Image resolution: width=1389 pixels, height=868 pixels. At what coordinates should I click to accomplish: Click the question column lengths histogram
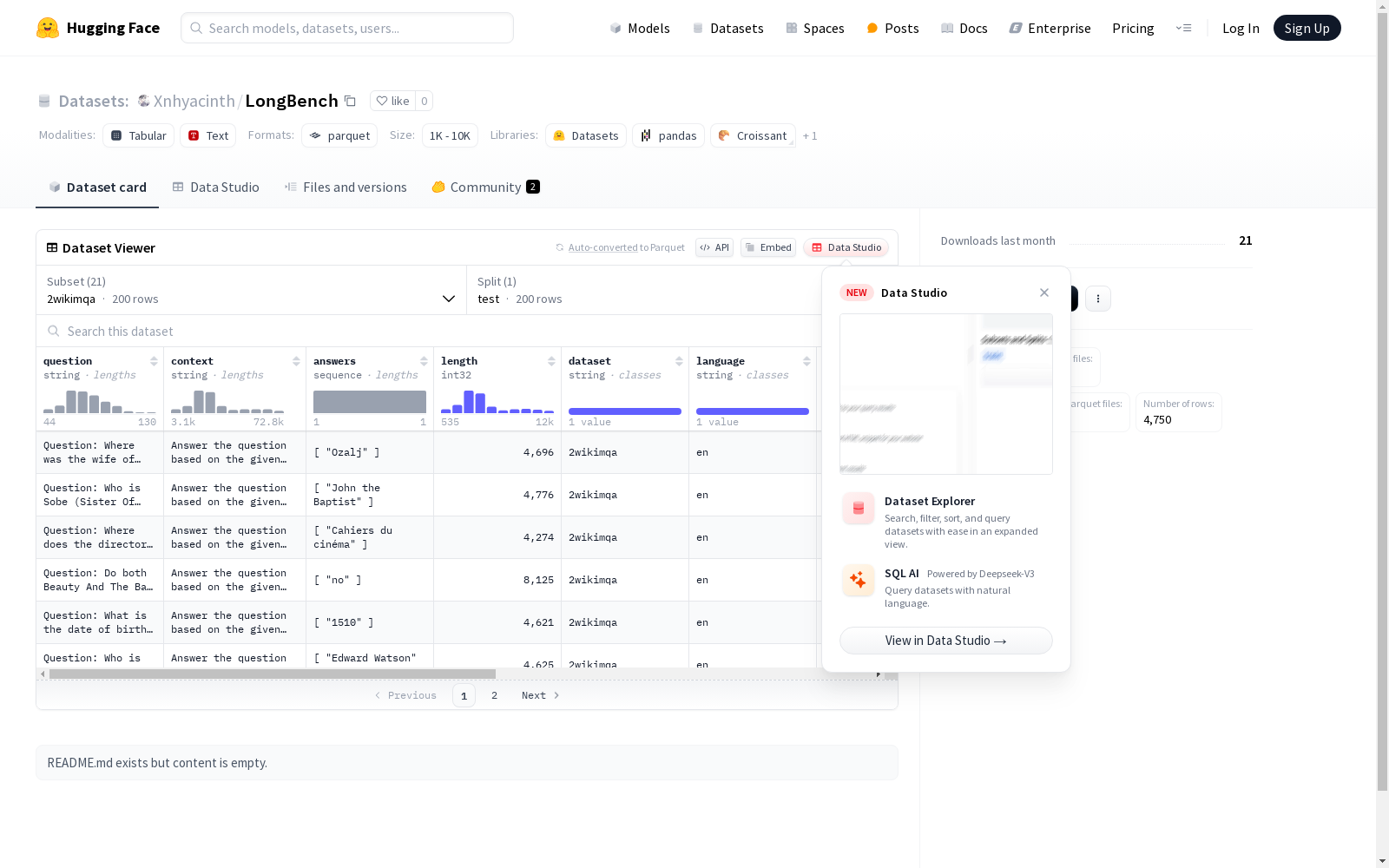click(100, 402)
